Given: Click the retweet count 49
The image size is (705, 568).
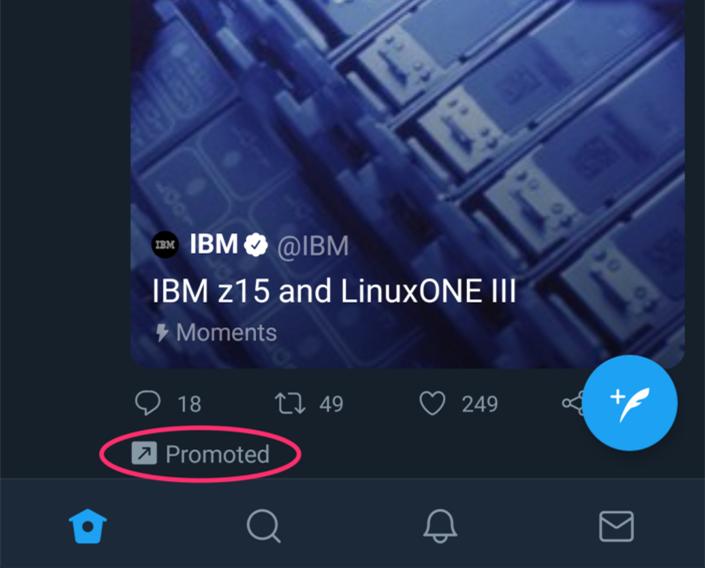Looking at the screenshot, I should [x=331, y=404].
